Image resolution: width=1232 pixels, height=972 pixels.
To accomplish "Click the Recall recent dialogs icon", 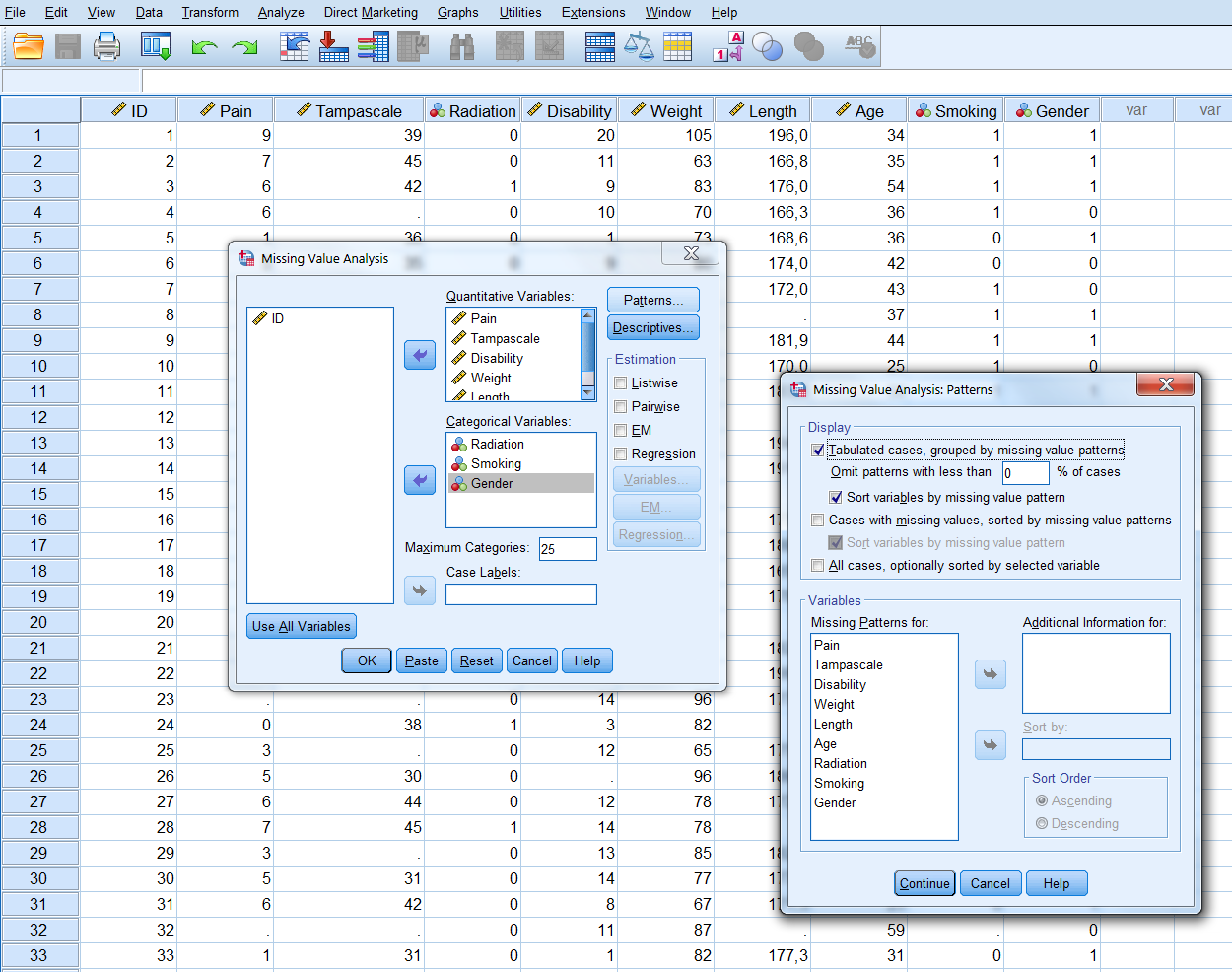I will pyautogui.click(x=157, y=46).
